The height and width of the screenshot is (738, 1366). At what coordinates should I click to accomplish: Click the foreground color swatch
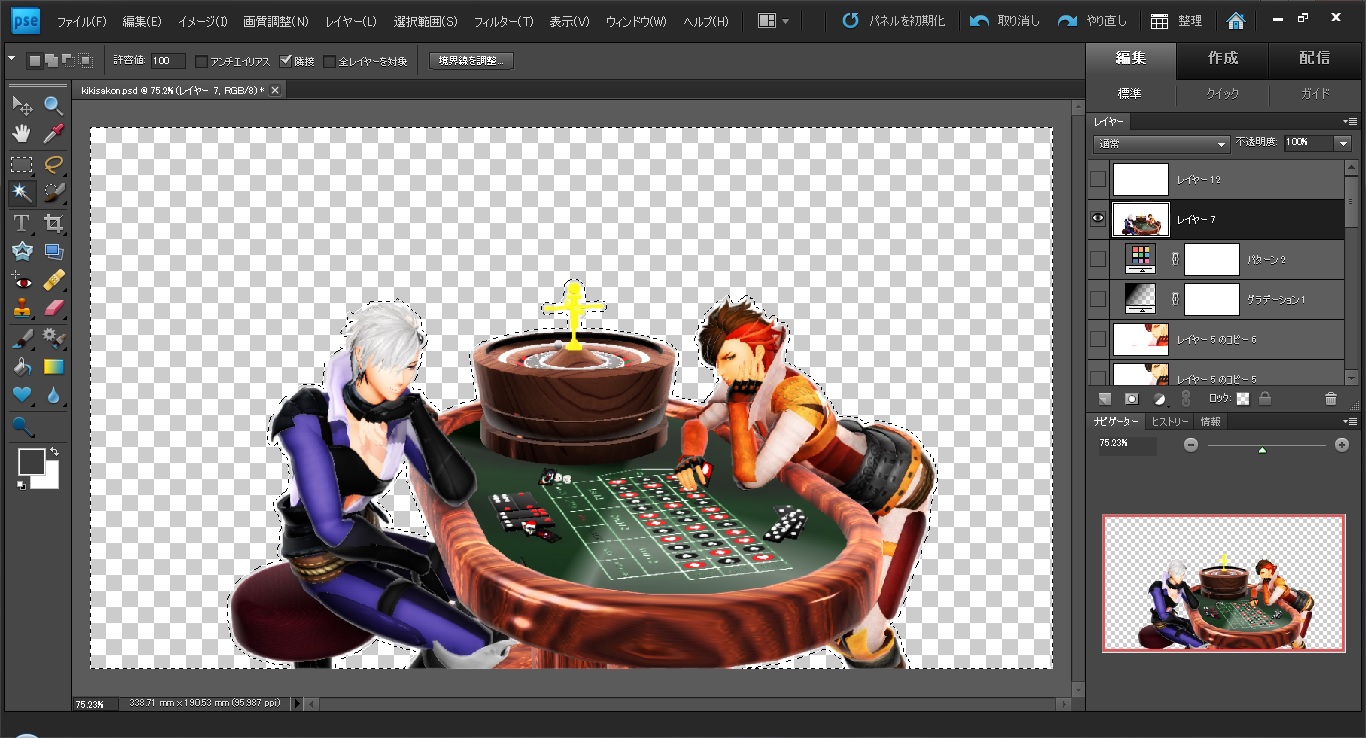[x=31, y=461]
